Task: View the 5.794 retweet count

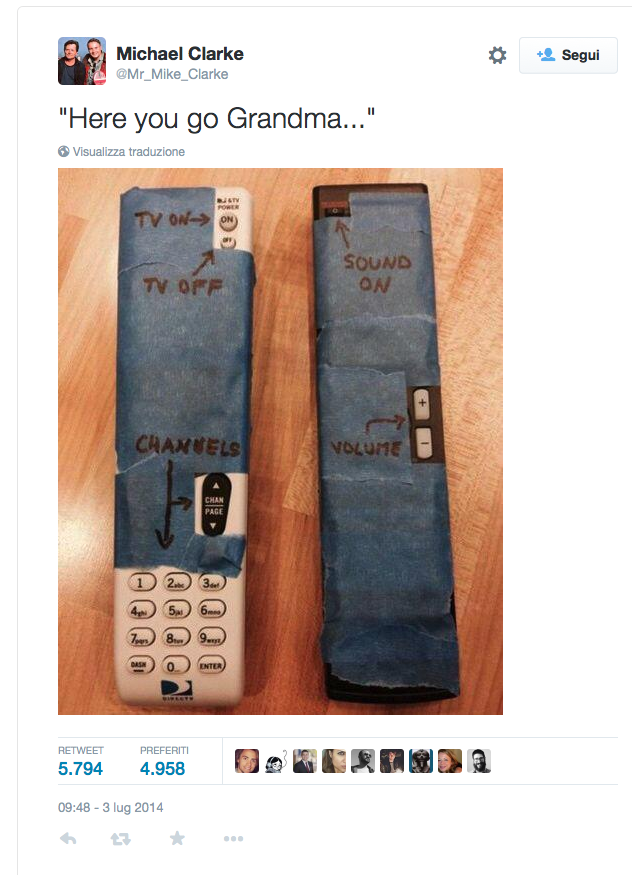Action: [80, 768]
